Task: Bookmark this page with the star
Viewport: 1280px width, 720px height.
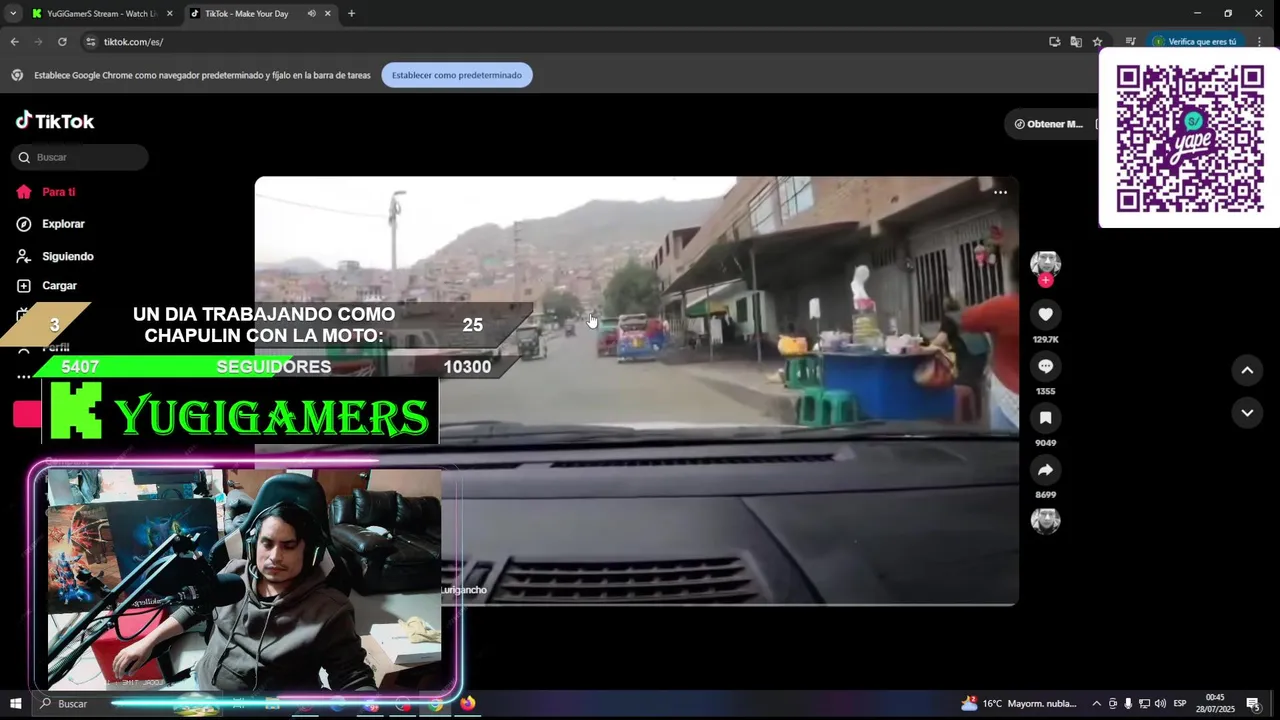Action: [1097, 42]
